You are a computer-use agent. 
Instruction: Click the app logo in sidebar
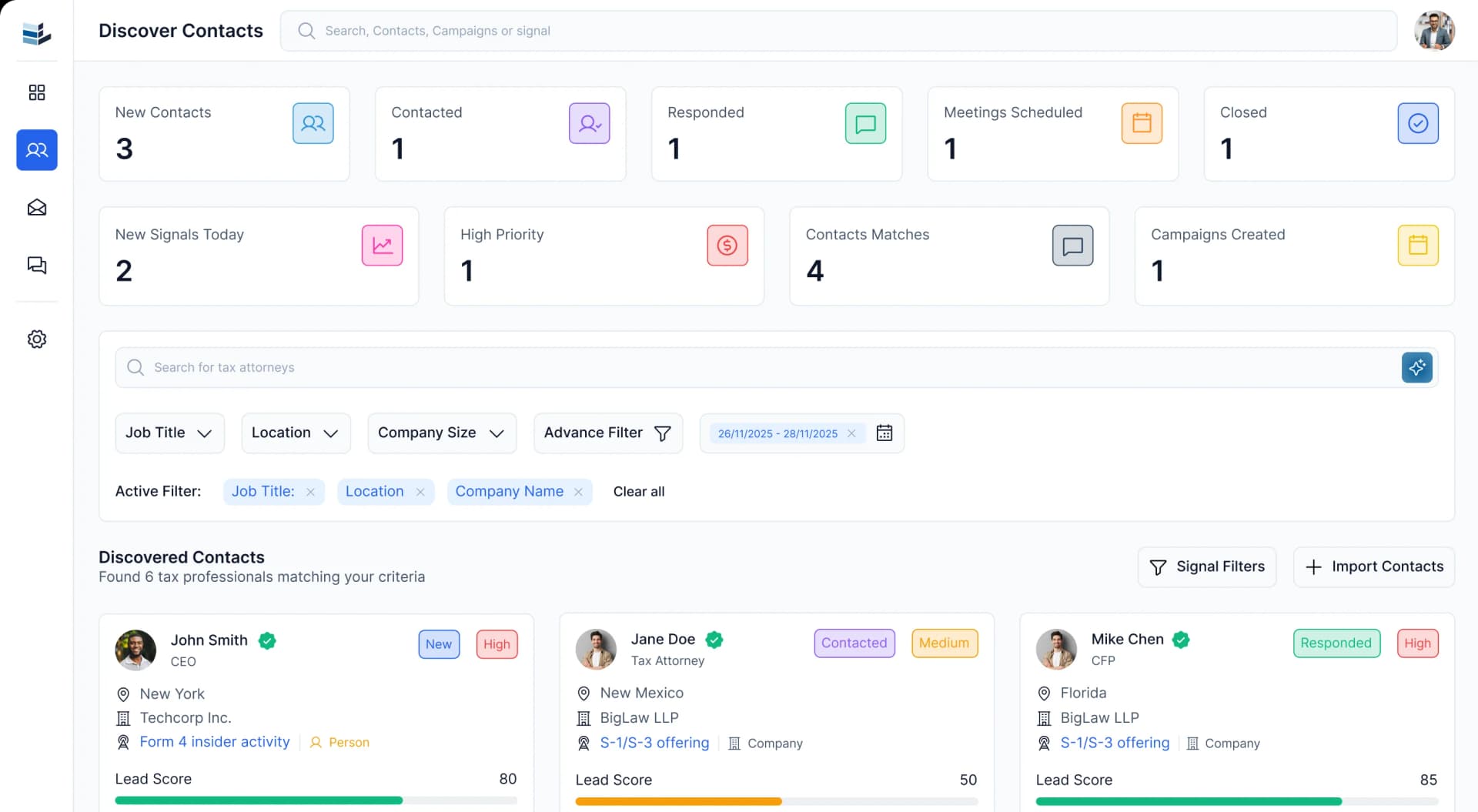36,33
